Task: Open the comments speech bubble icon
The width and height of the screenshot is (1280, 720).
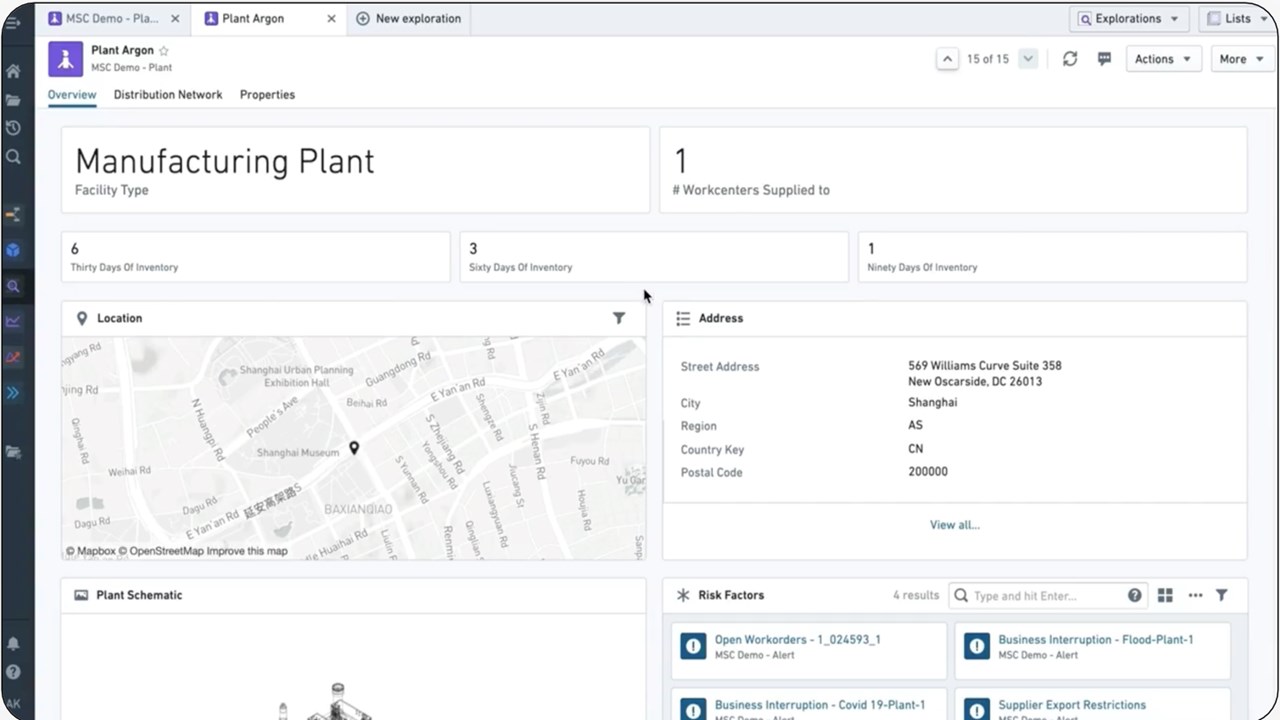Action: pos(1104,59)
